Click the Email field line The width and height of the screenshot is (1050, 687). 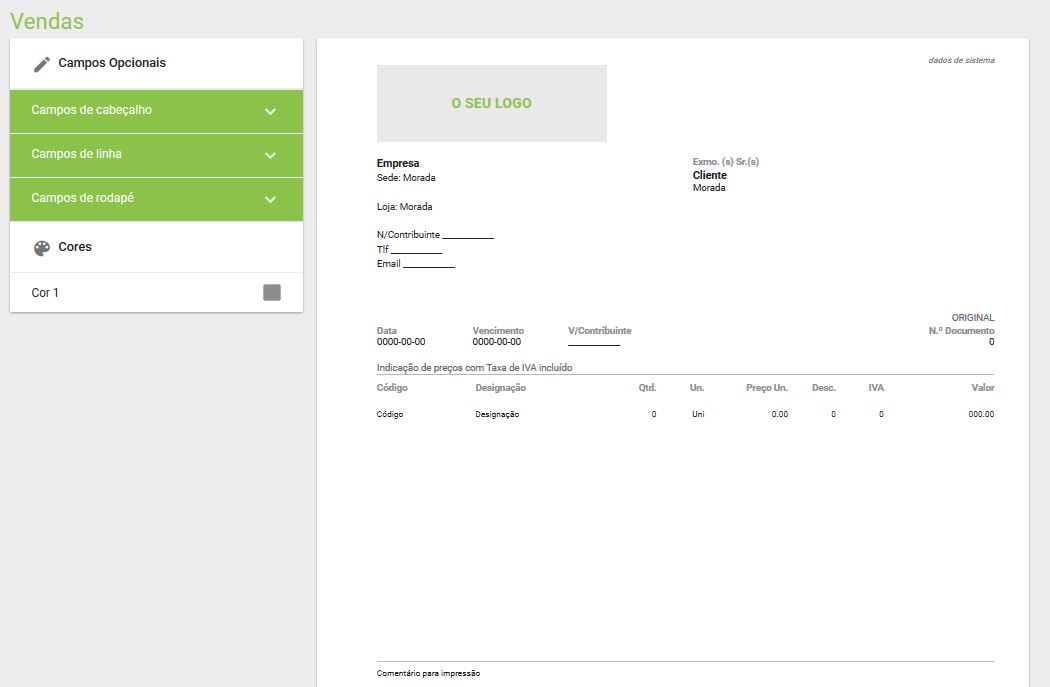pos(415,264)
